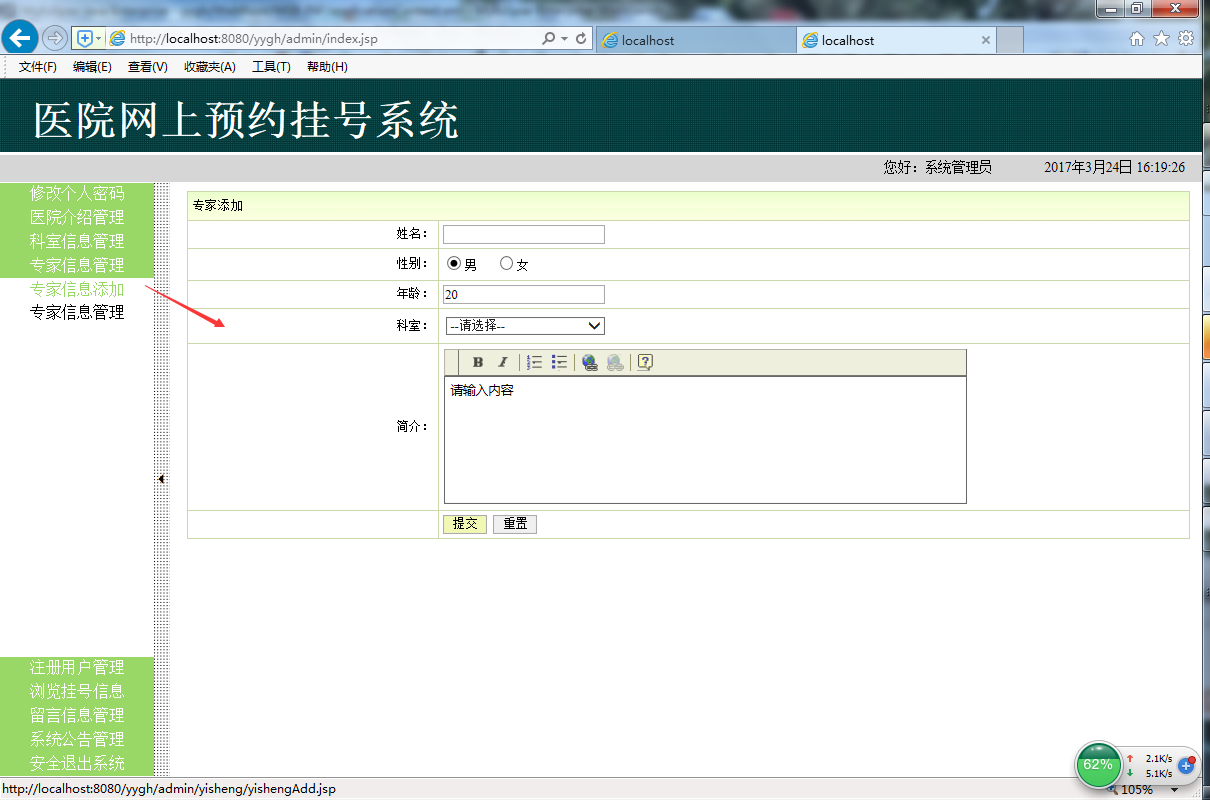Open the 文件(F) menu
The width and height of the screenshot is (1210, 800).
click(x=38, y=67)
